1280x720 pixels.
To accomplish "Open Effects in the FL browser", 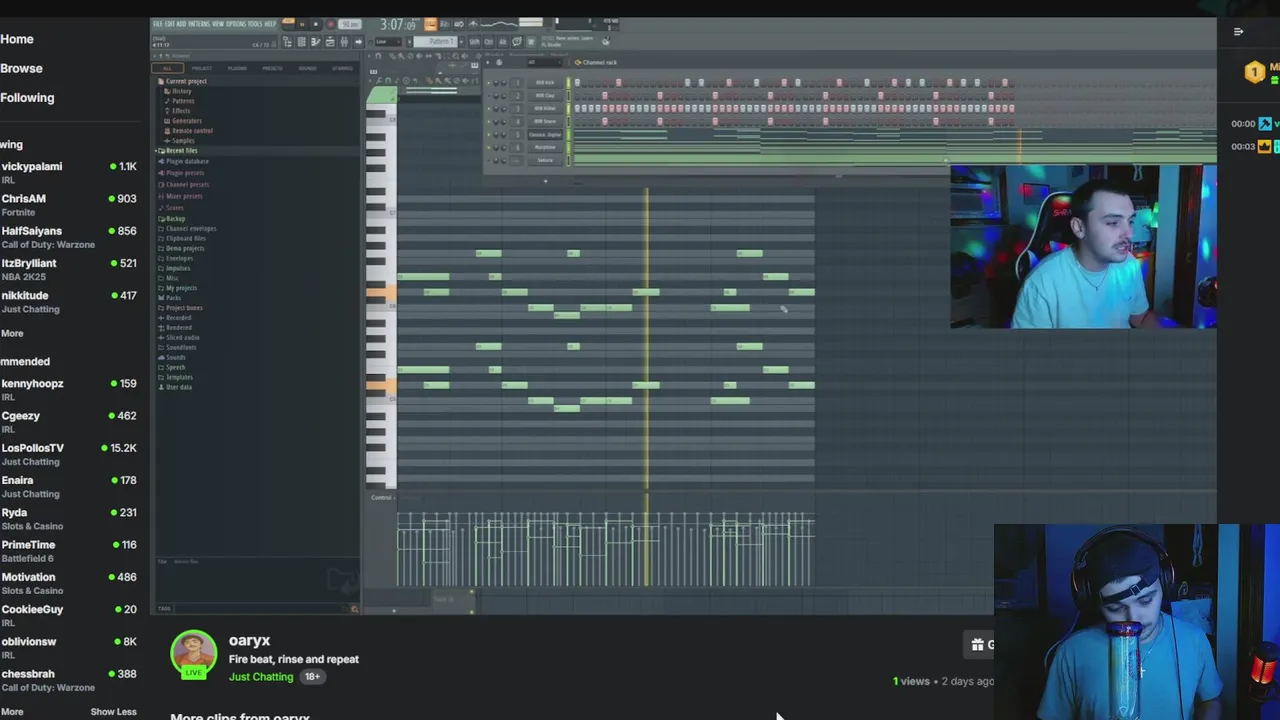I will (x=179, y=111).
